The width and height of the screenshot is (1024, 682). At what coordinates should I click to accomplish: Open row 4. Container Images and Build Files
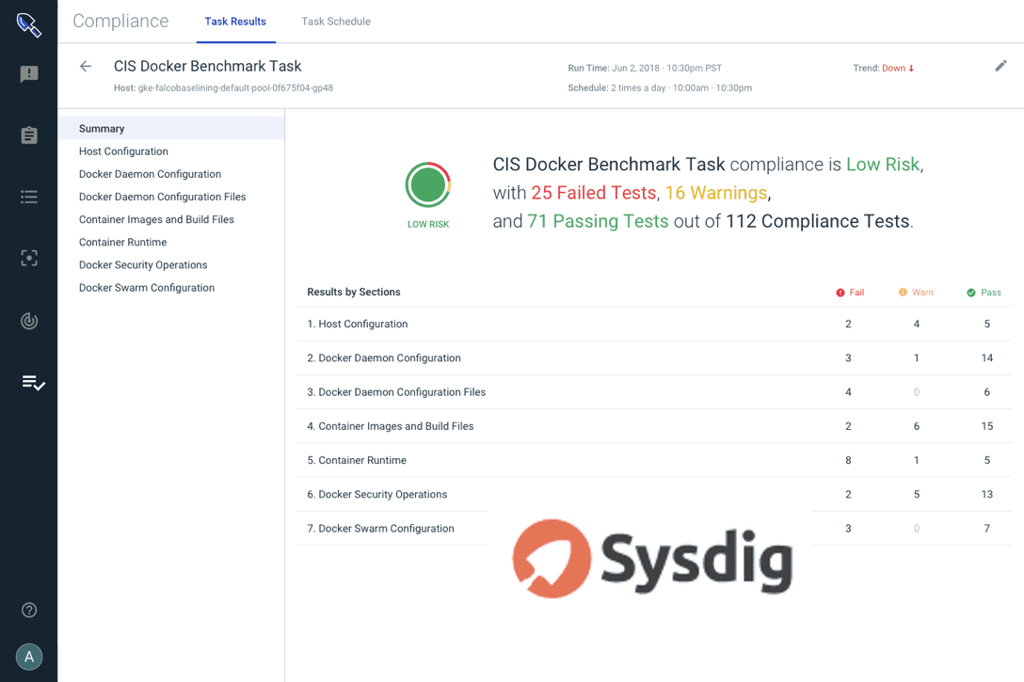click(x=654, y=426)
